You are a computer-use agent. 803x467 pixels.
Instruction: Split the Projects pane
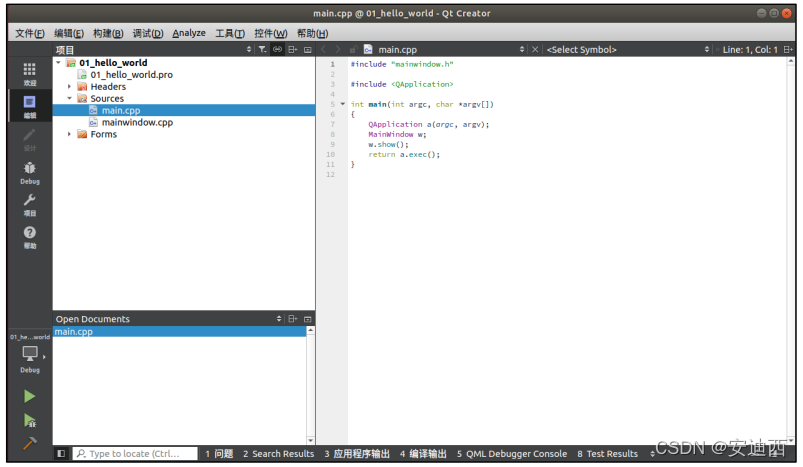pyautogui.click(x=292, y=49)
